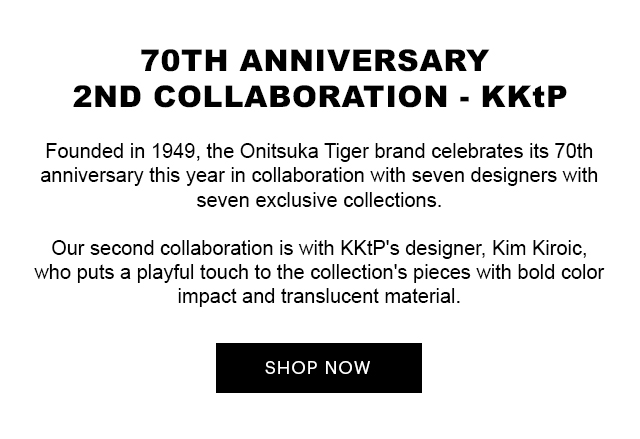Viewport: 640px width, 439px height.
Task: Click the SHOP NOW button
Action: click(x=318, y=368)
